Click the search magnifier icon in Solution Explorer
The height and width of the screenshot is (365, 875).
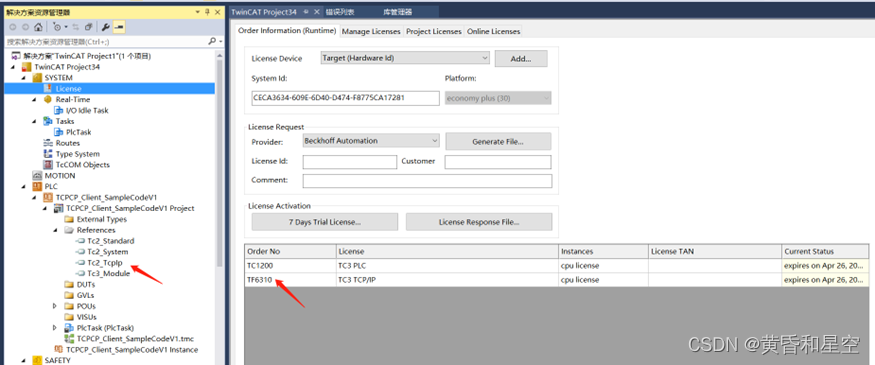tap(211, 41)
